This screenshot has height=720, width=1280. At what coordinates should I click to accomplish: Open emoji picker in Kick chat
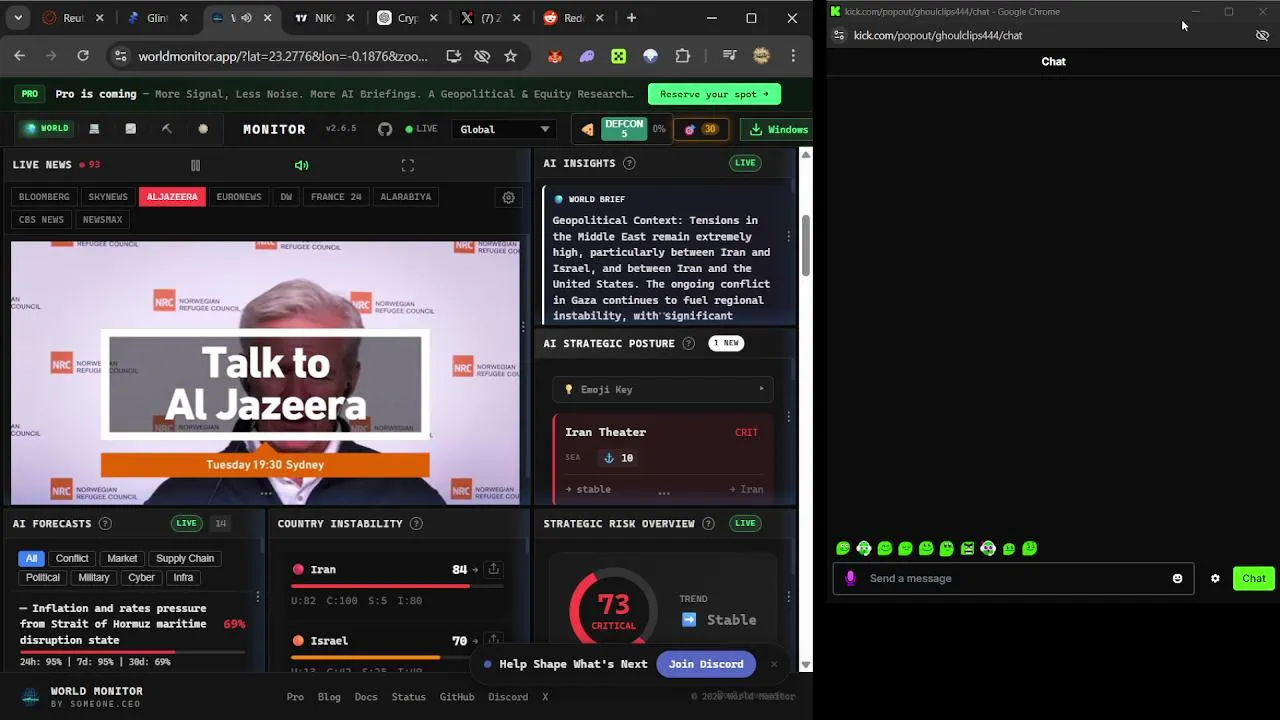(1177, 578)
